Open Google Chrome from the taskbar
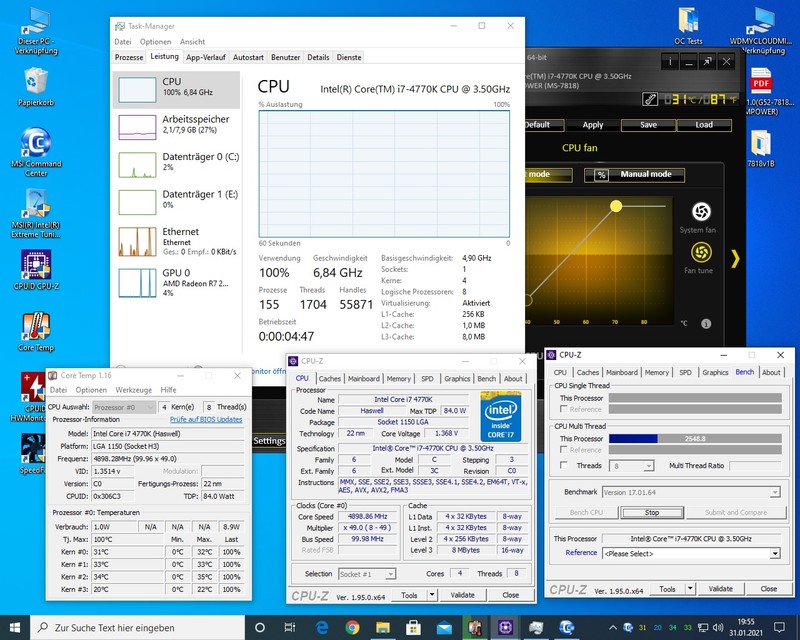 (352, 627)
